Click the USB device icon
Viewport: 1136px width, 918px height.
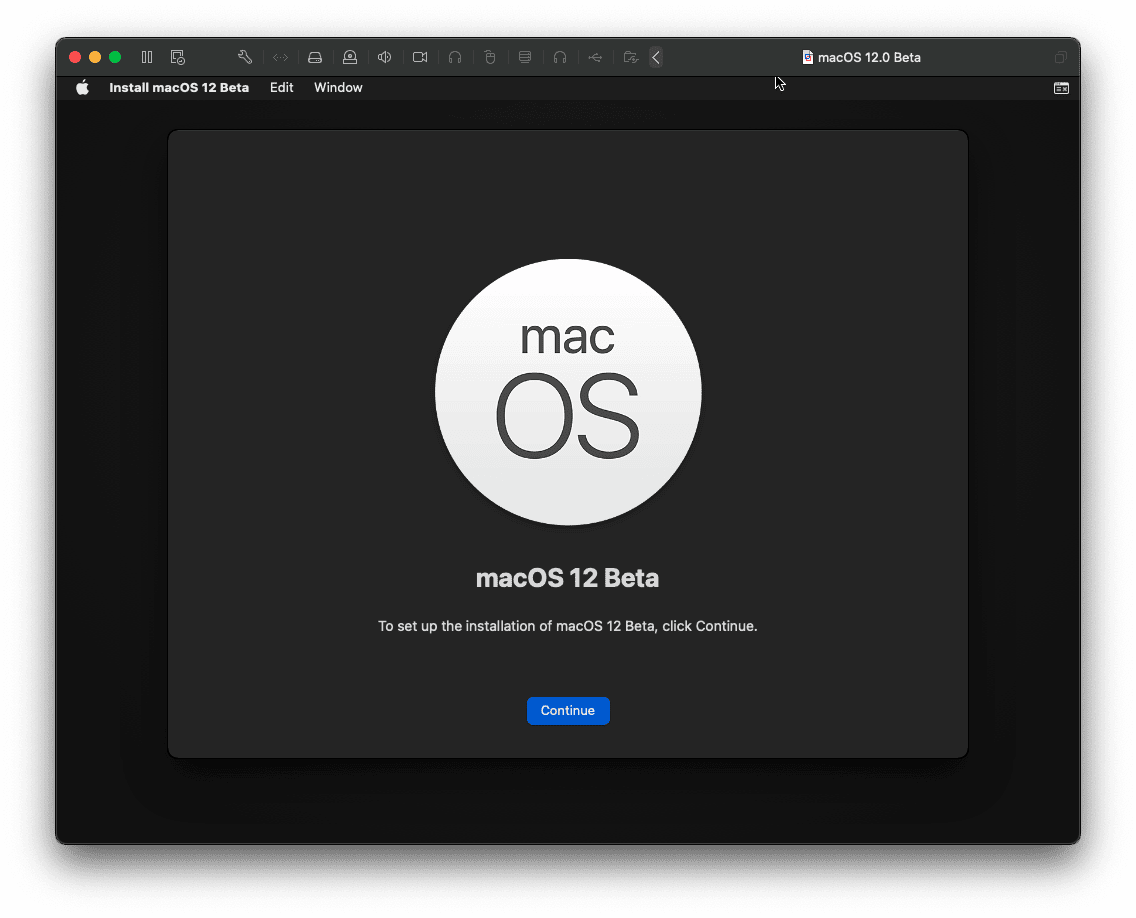595,57
